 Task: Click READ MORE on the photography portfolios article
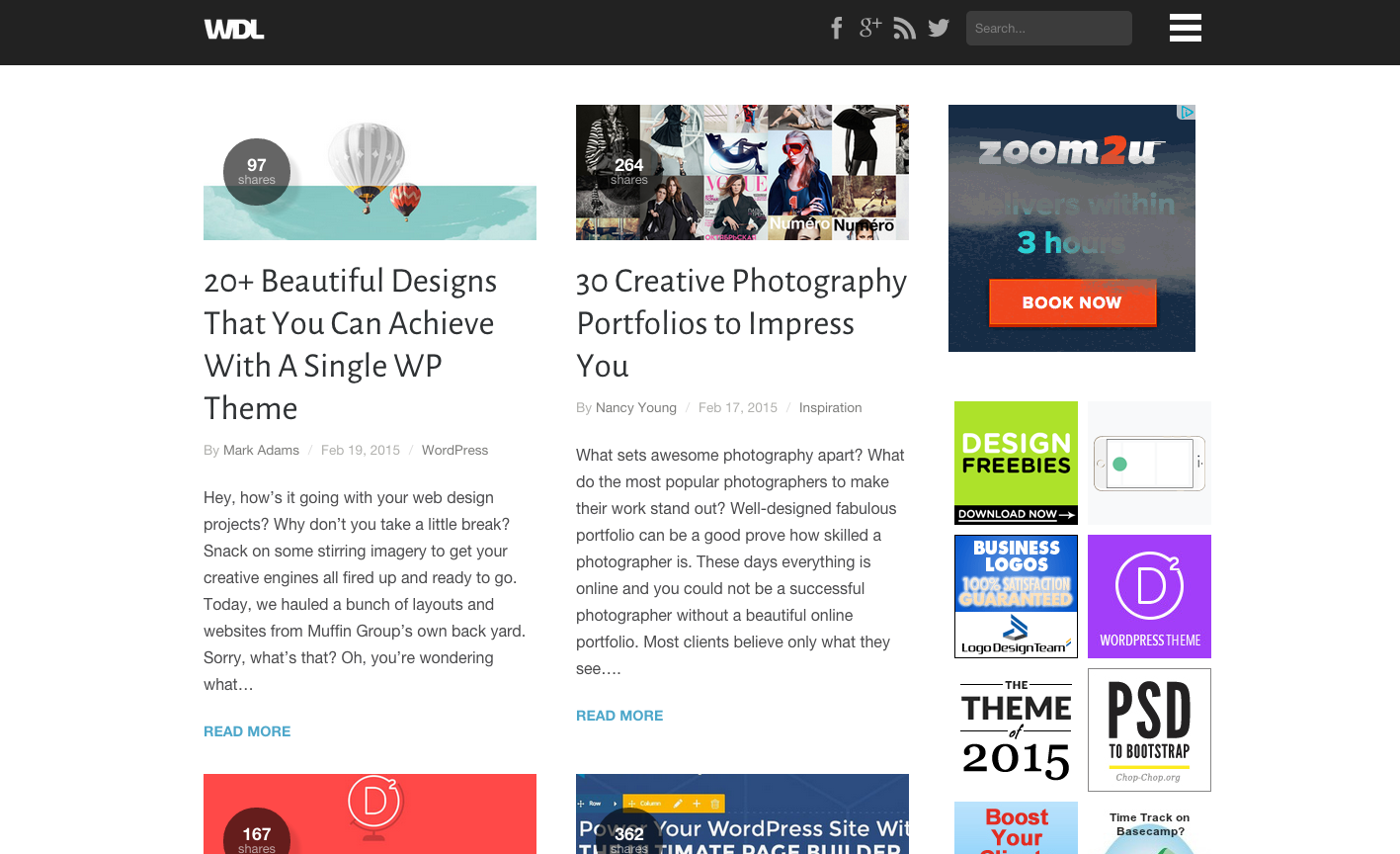pyautogui.click(x=619, y=715)
